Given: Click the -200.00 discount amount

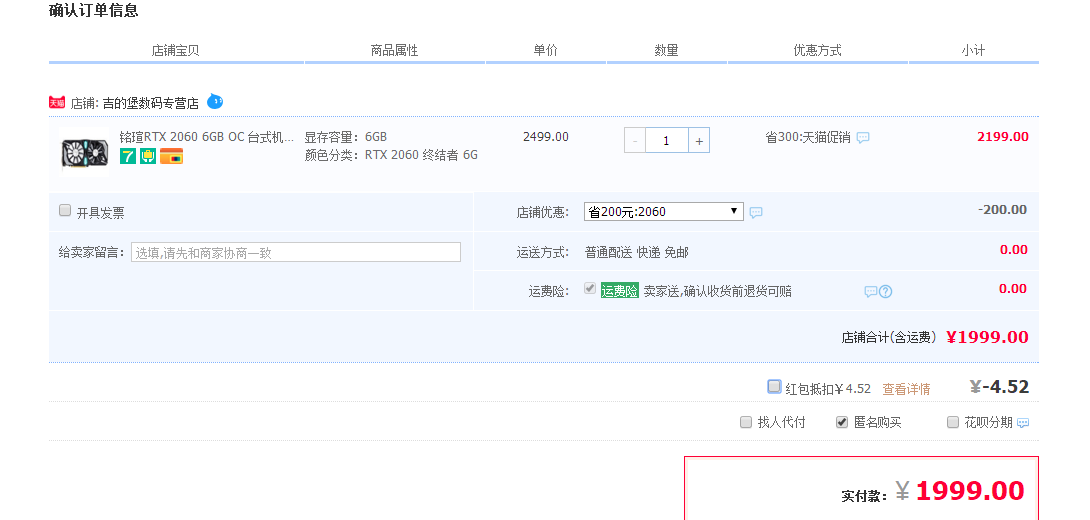Looking at the screenshot, I should 1002,210.
